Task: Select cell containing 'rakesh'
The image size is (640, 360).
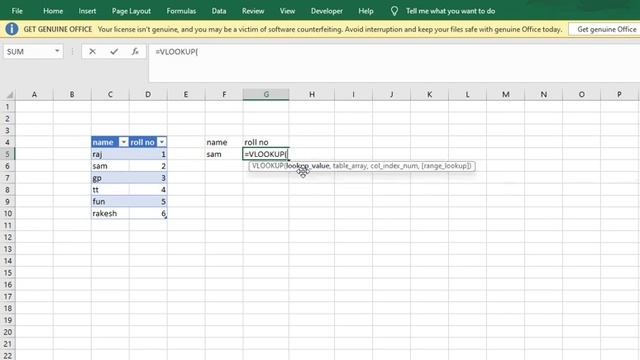Action: (x=110, y=213)
